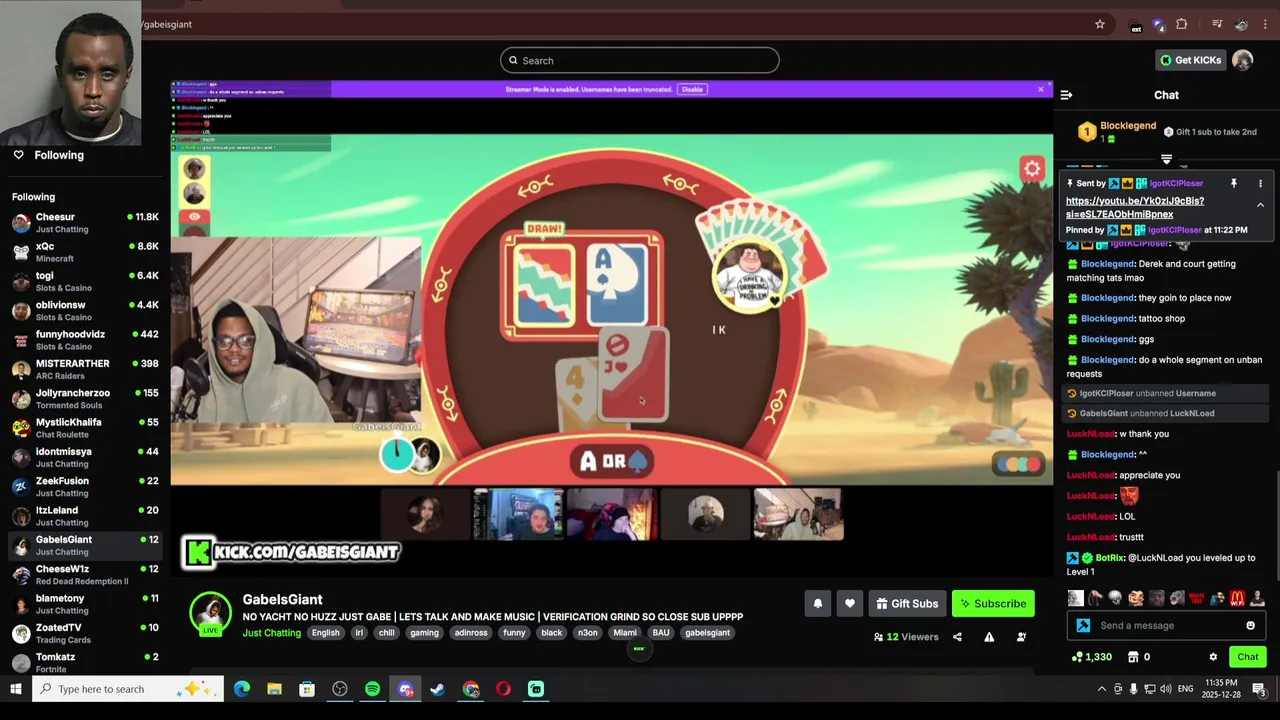
Task: Click the moderator hammer icon in message box
Action: click(x=1083, y=626)
